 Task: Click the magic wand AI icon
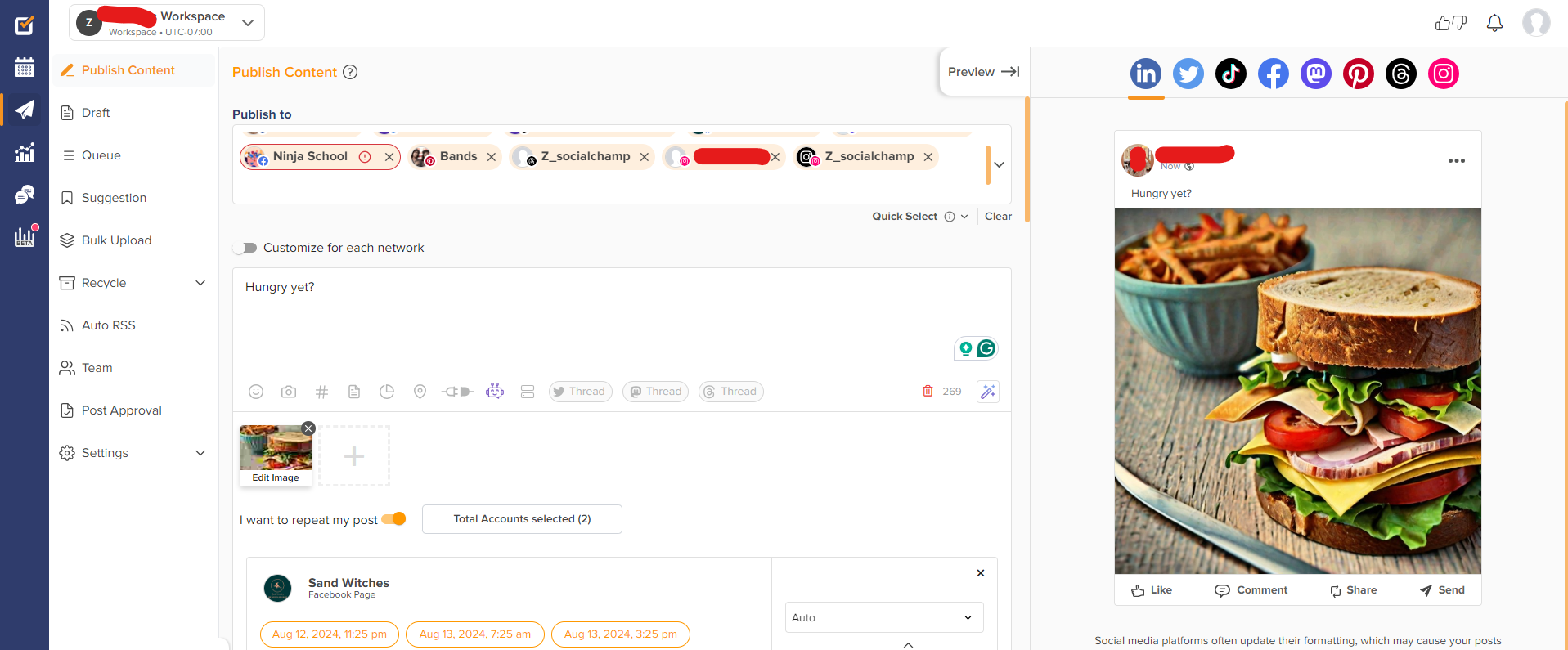point(988,392)
